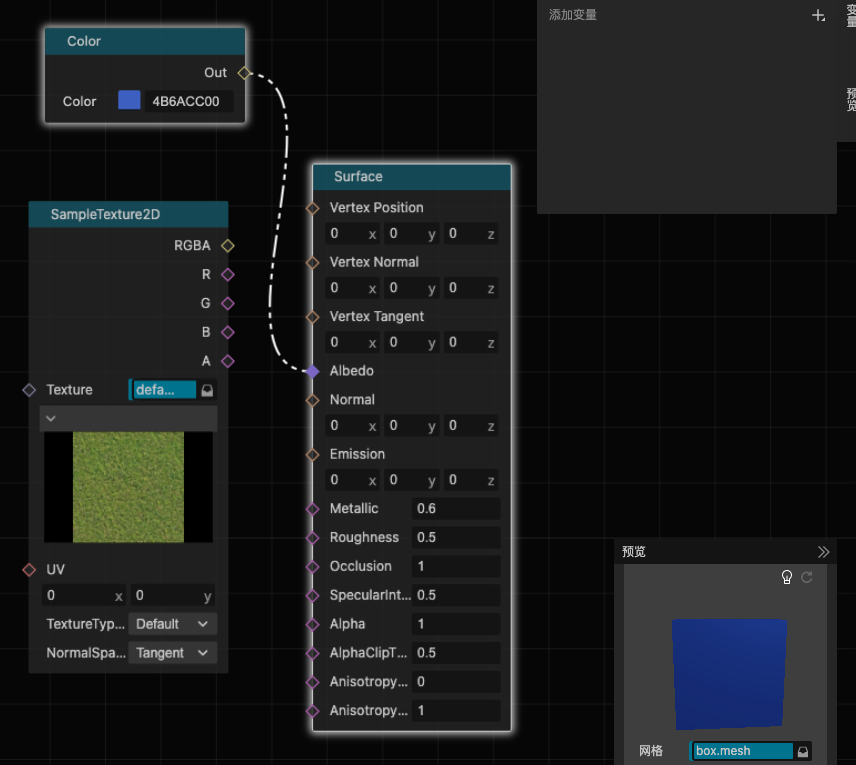Edit the Normal z field
This screenshot has height=765, width=856.
(471, 426)
